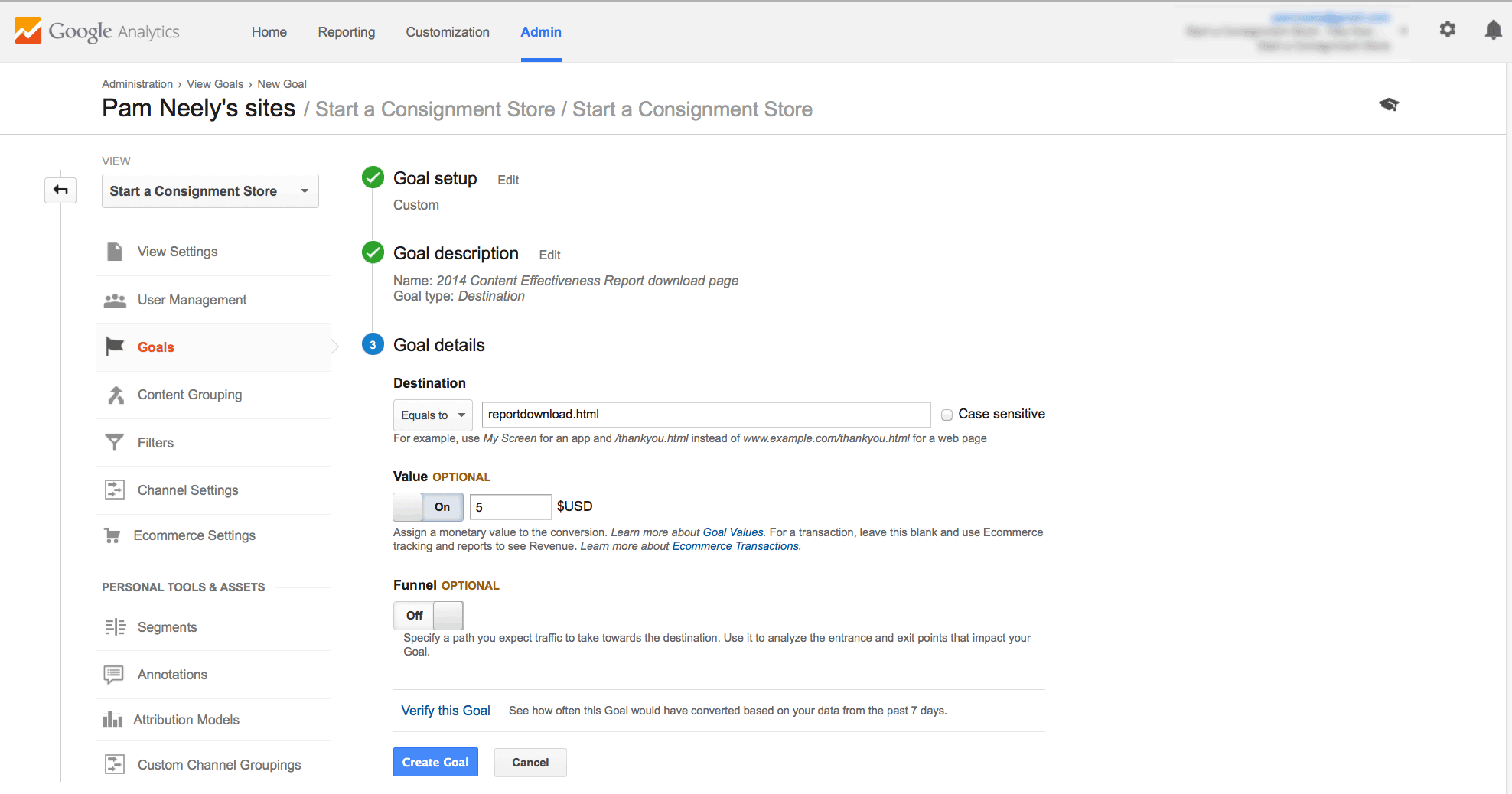The height and width of the screenshot is (794, 1512).
Task: Open the account selector dropdown in header
Action: click(1403, 31)
